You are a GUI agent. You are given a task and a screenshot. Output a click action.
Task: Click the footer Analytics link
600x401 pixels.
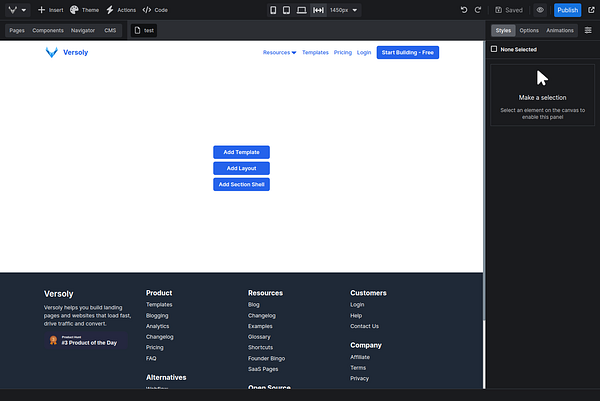pyautogui.click(x=157, y=326)
